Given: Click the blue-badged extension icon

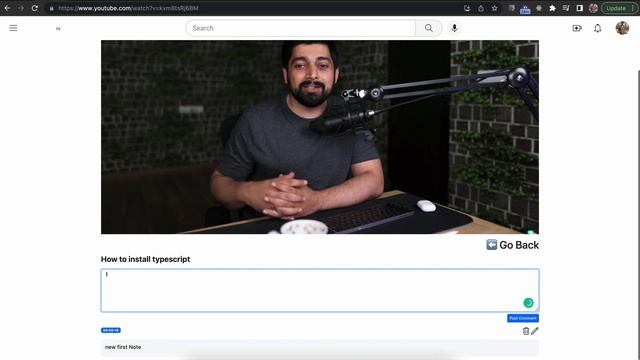Looking at the screenshot, I should pos(525,9).
